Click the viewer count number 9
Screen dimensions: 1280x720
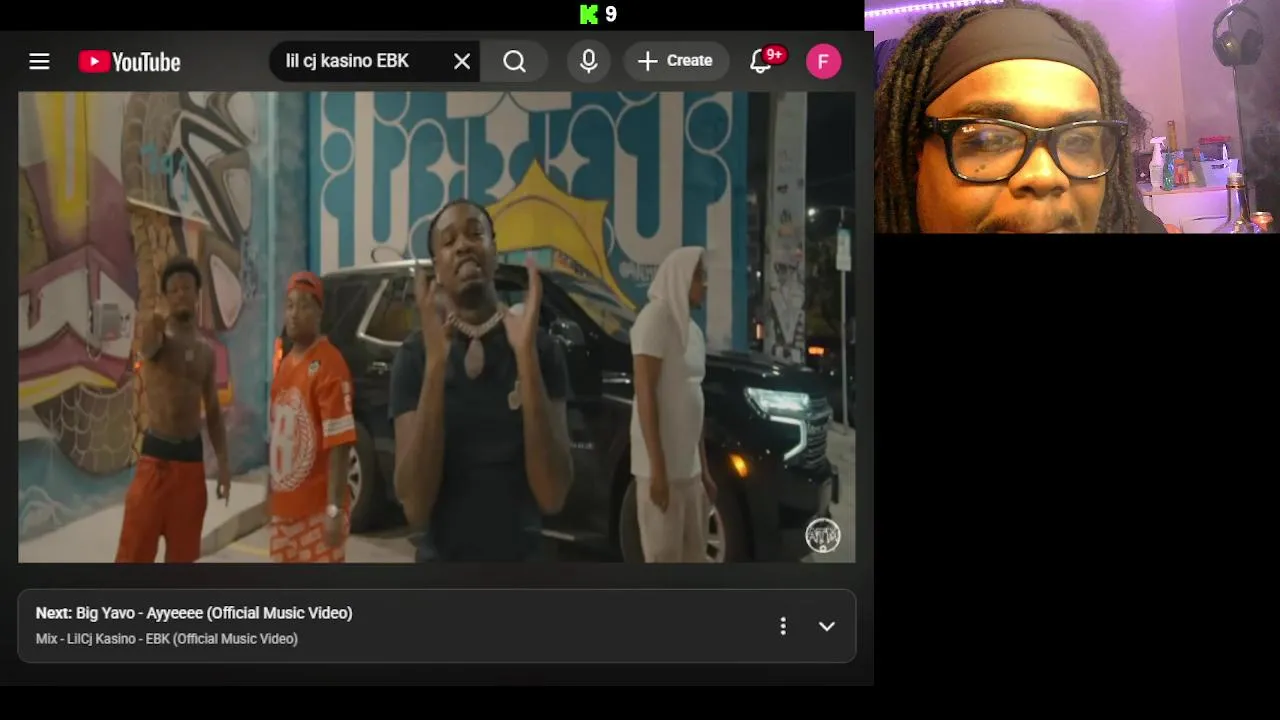[x=611, y=14]
